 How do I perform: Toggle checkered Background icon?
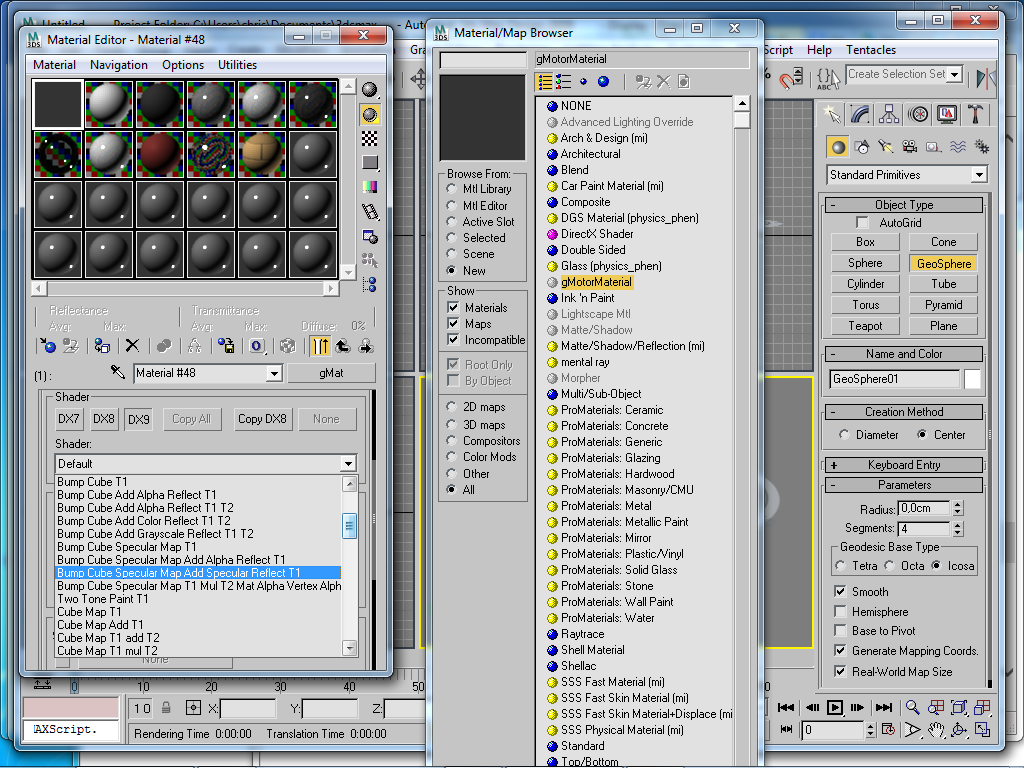click(370, 138)
